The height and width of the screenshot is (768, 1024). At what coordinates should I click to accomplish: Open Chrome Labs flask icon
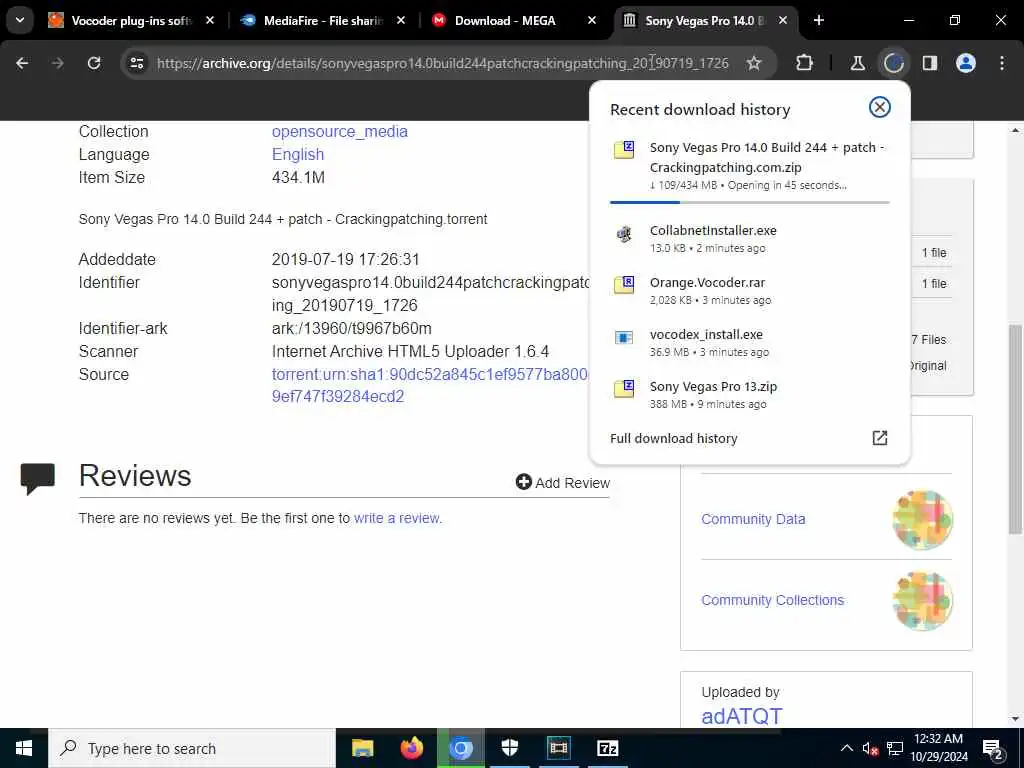[x=857, y=63]
